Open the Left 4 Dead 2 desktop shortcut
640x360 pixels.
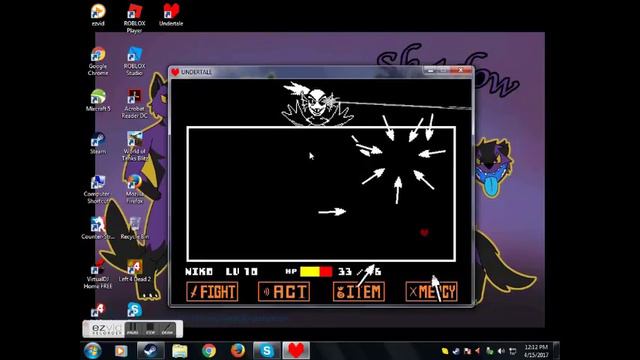click(134, 271)
